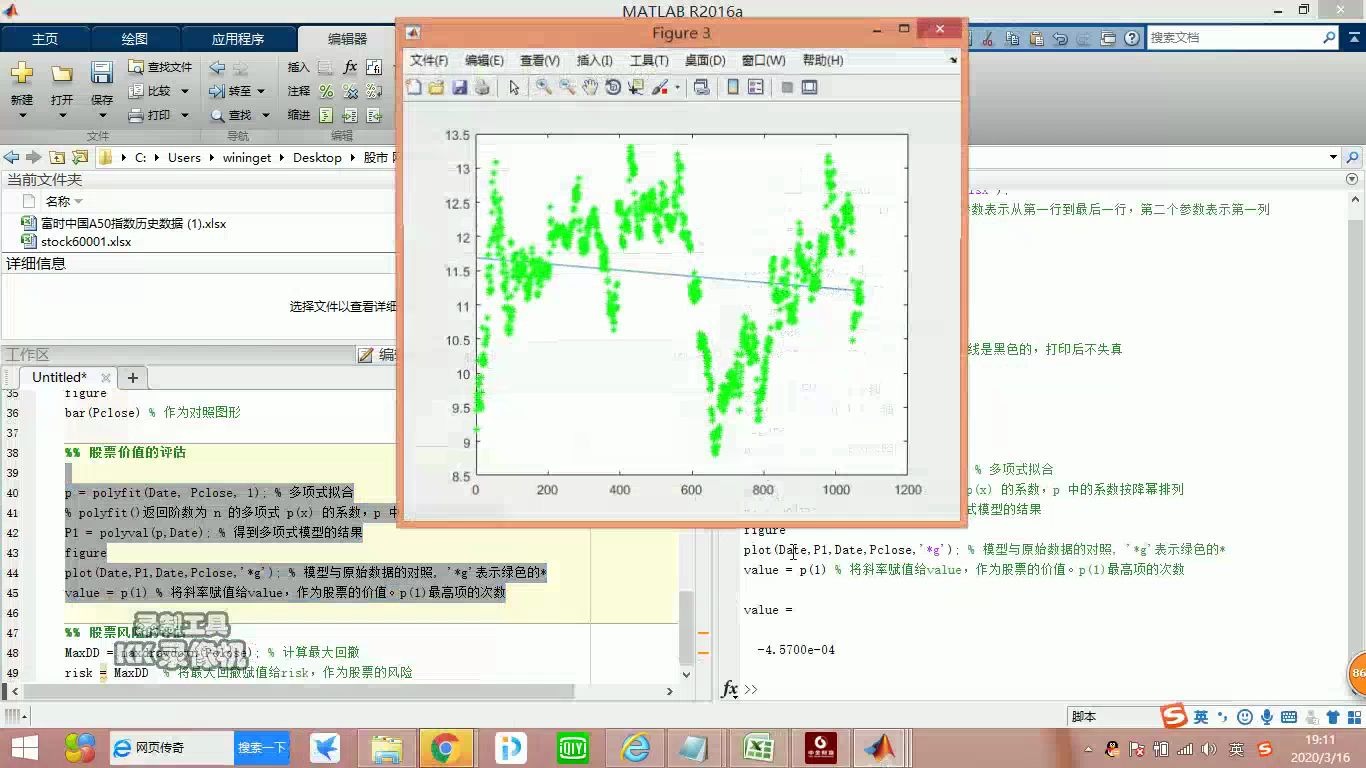The width and height of the screenshot is (1366, 768).
Task: Open the brush color dropdown arrow
Action: pos(677,87)
